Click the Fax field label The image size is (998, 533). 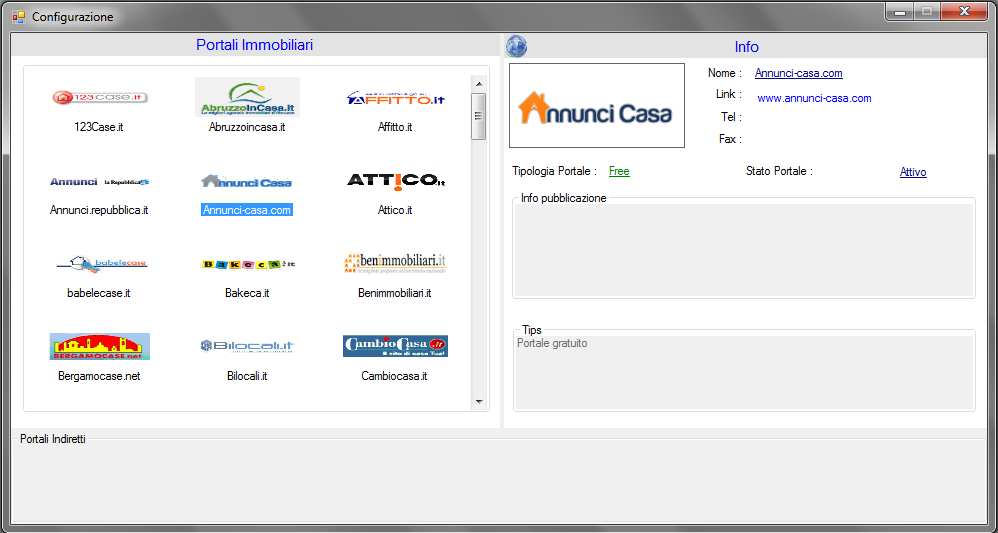coord(731,139)
